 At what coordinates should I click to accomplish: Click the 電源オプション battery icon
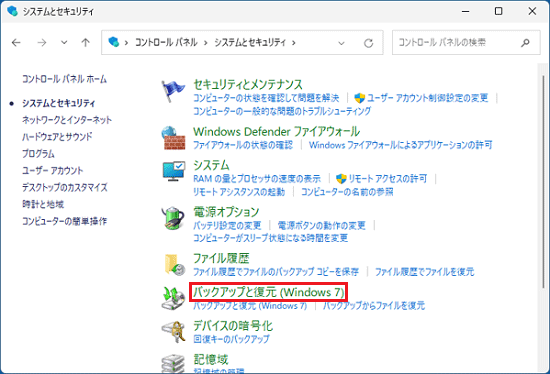click(173, 218)
